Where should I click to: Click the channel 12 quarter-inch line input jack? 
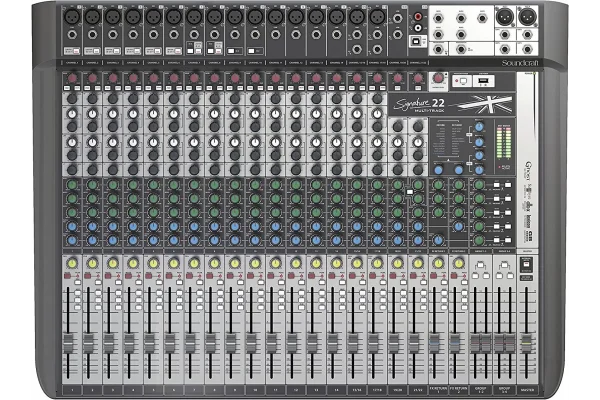[x=296, y=35]
